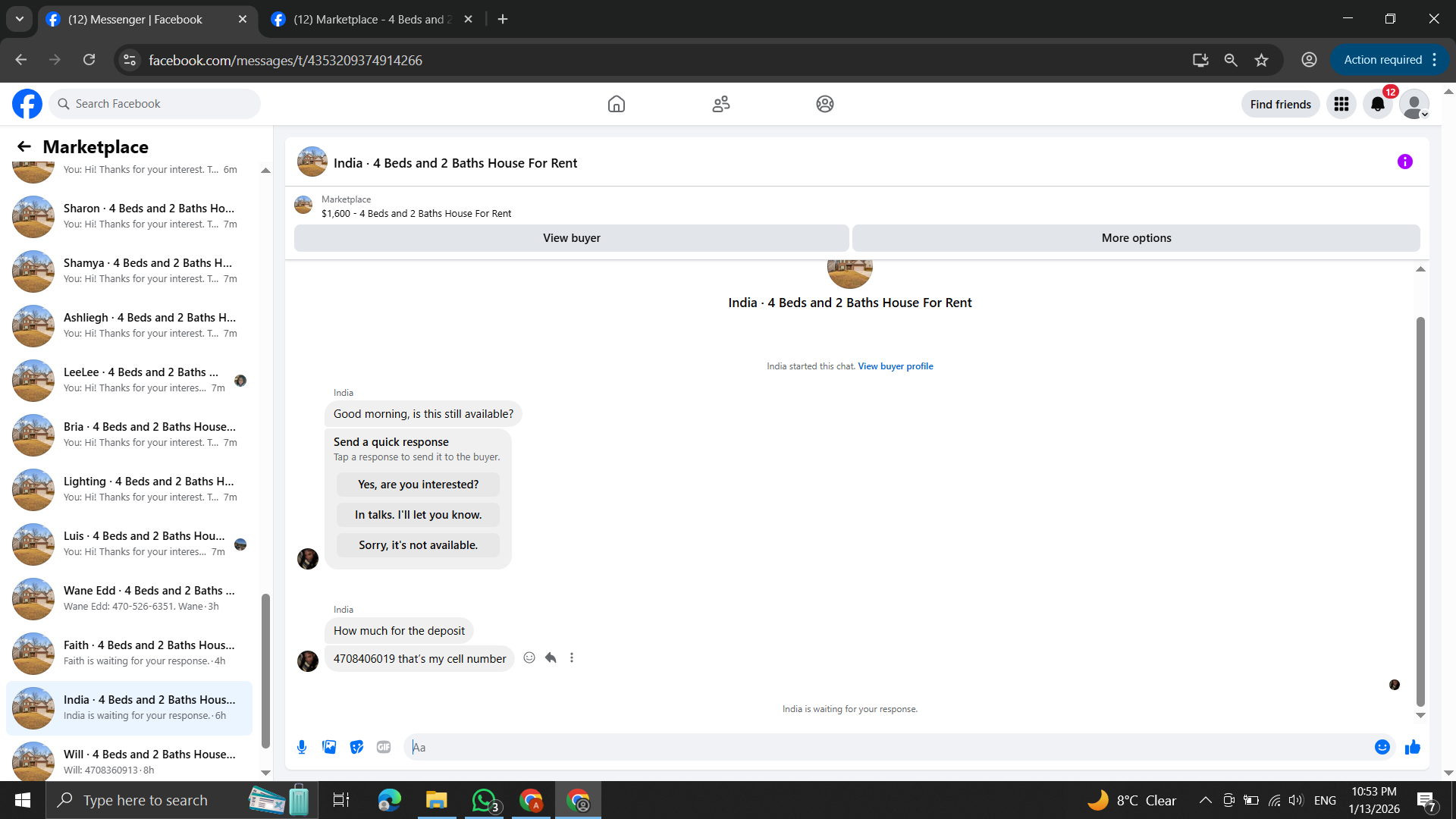Open the notifications bell

pos(1377,105)
